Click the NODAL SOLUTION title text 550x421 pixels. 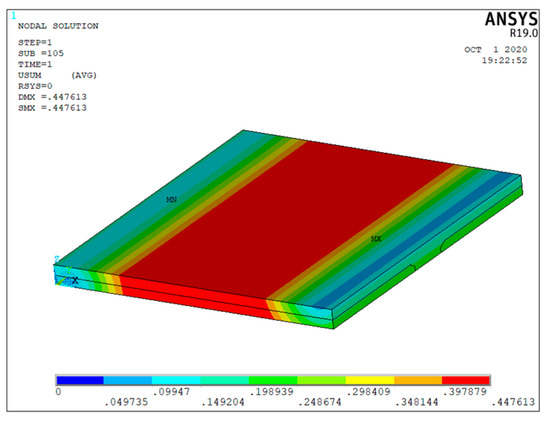(58, 26)
